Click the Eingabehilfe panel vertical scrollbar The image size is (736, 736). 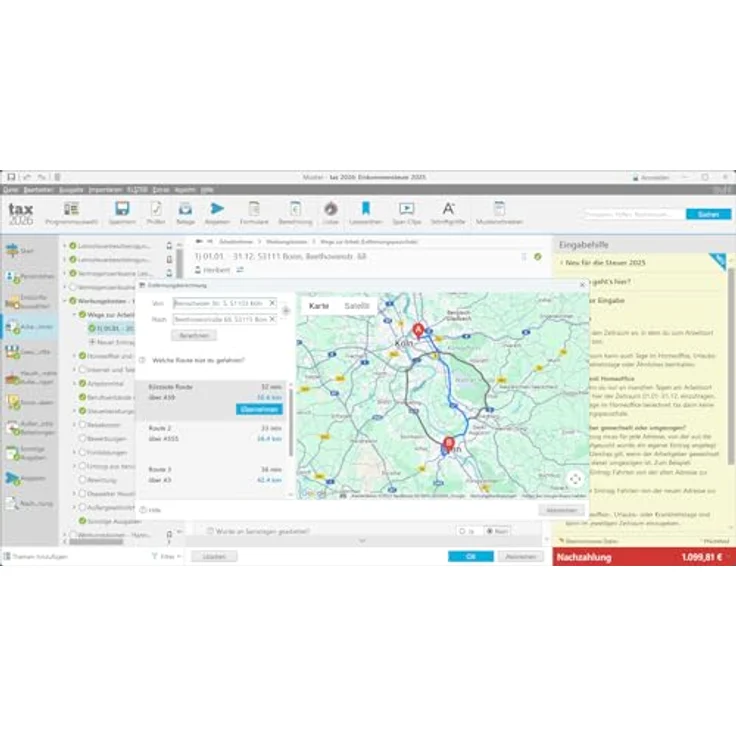[731, 366]
